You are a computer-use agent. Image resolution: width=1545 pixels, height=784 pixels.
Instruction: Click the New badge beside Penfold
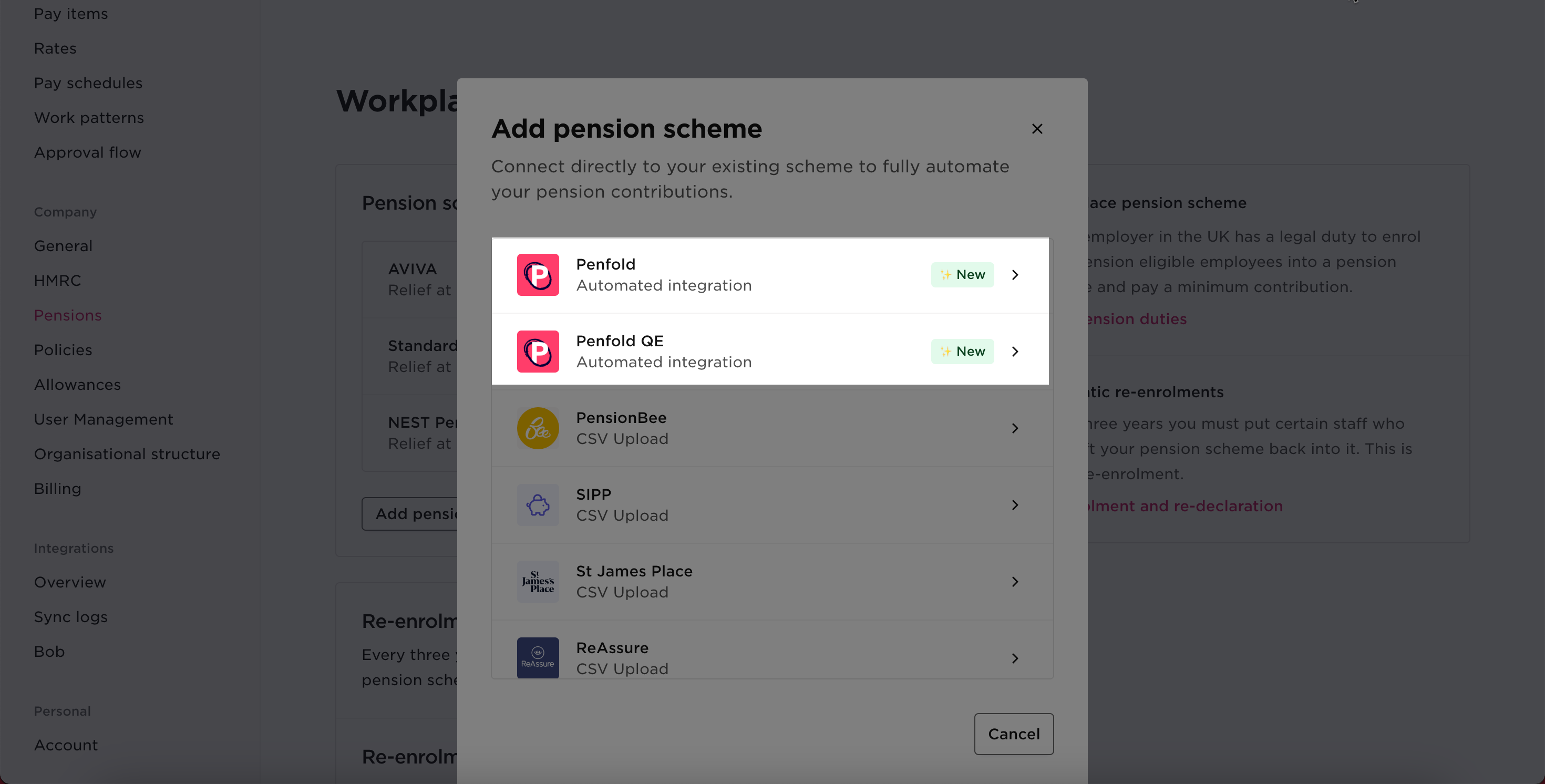(962, 275)
